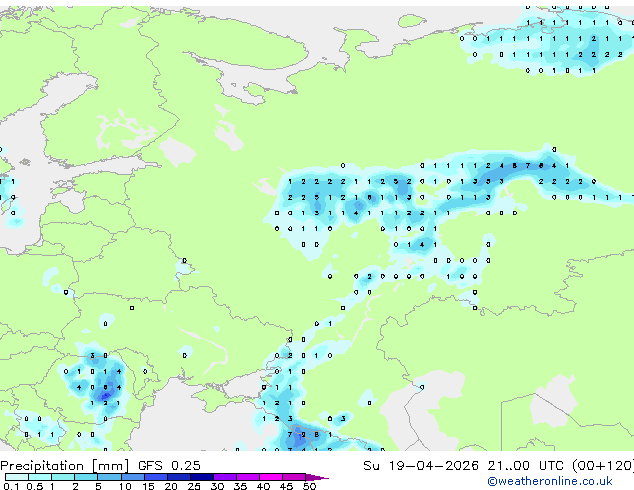Click the "Precipitation [mm]" legend title

[64, 466]
